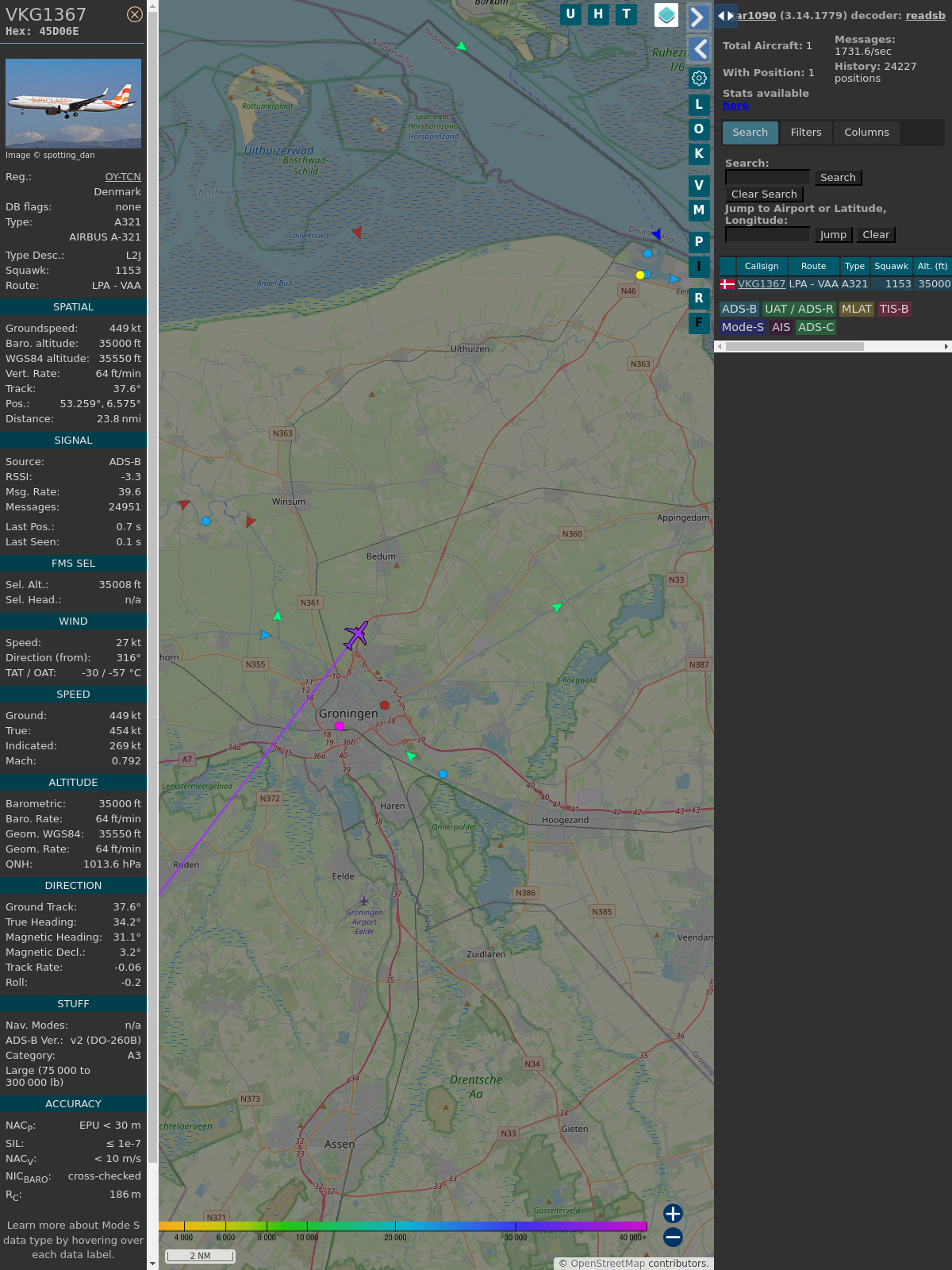The width and height of the screenshot is (952, 1270).
Task: Click the Clear Search button
Action: click(x=764, y=194)
